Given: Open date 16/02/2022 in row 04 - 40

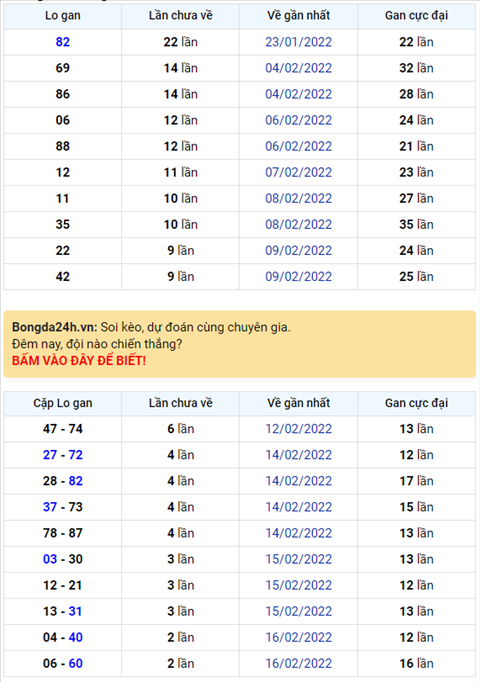Looking at the screenshot, I should tap(299, 638).
